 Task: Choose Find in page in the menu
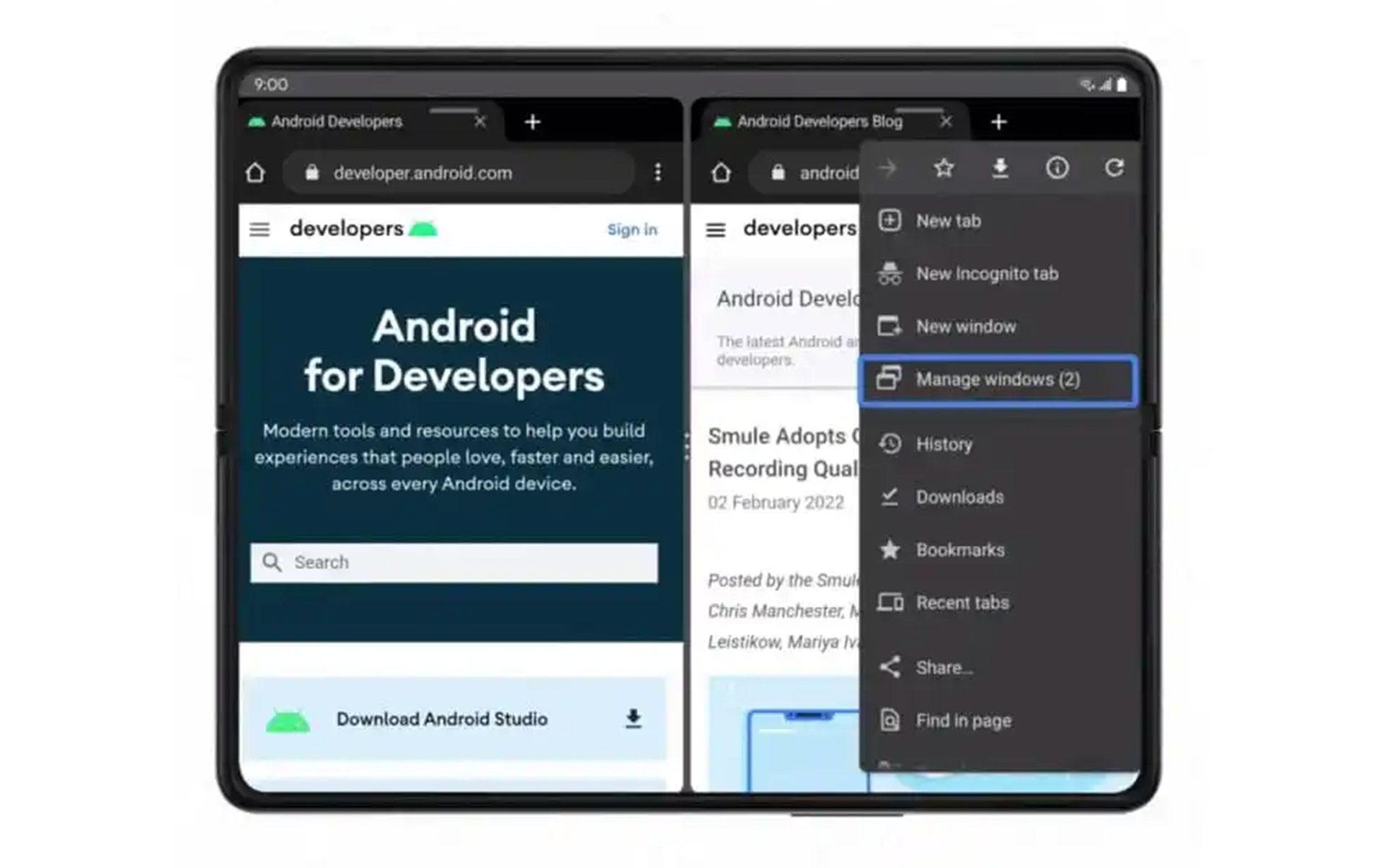(999, 720)
